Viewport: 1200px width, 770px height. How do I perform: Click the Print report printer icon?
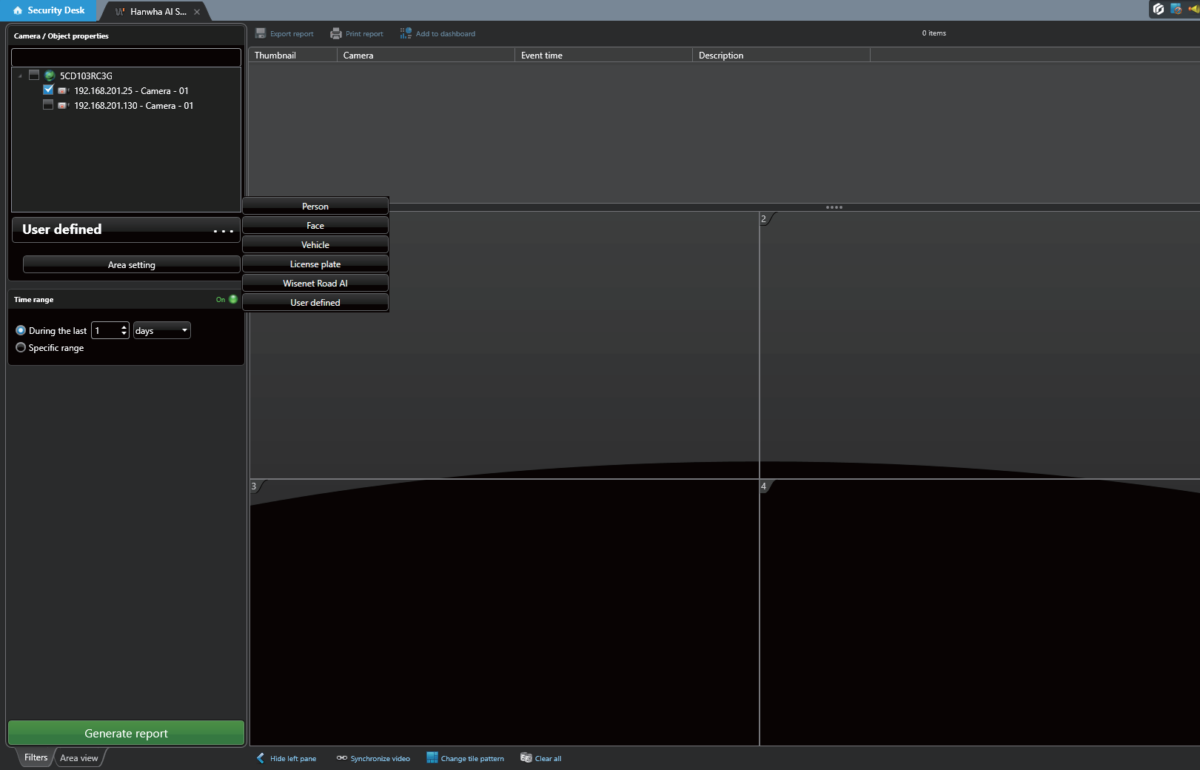pos(336,33)
